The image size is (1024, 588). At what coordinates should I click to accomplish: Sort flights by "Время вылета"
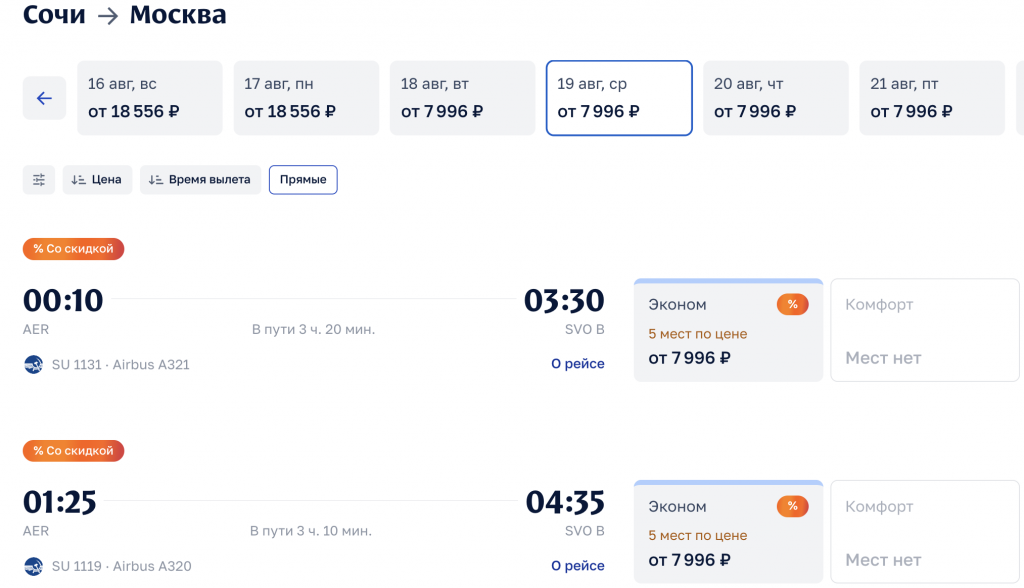pyautogui.click(x=200, y=180)
